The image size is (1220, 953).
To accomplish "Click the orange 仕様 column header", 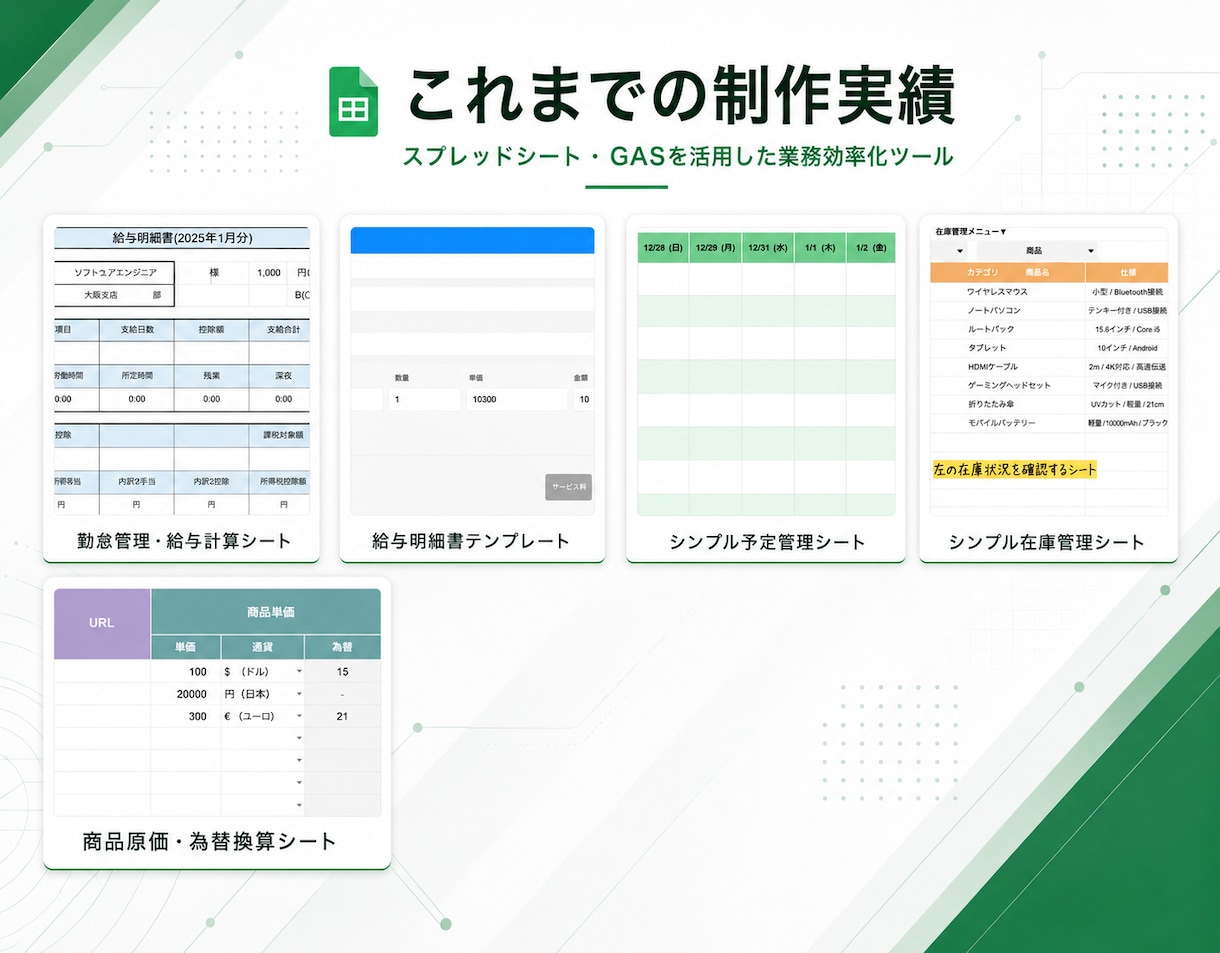I will coord(1127,272).
